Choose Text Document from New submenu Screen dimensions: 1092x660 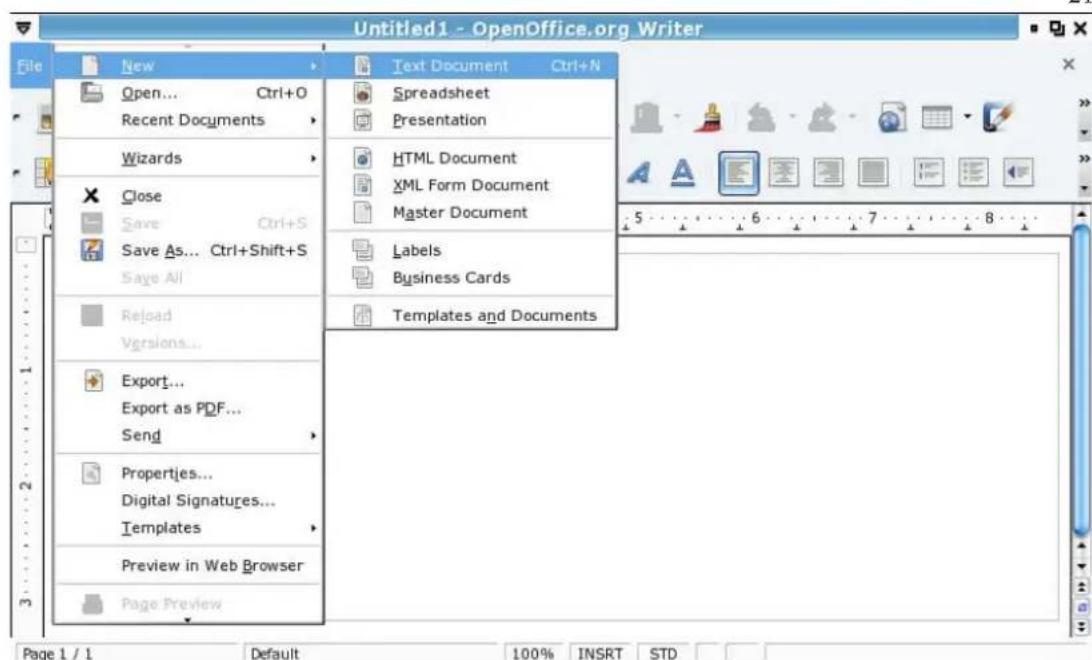point(471,66)
